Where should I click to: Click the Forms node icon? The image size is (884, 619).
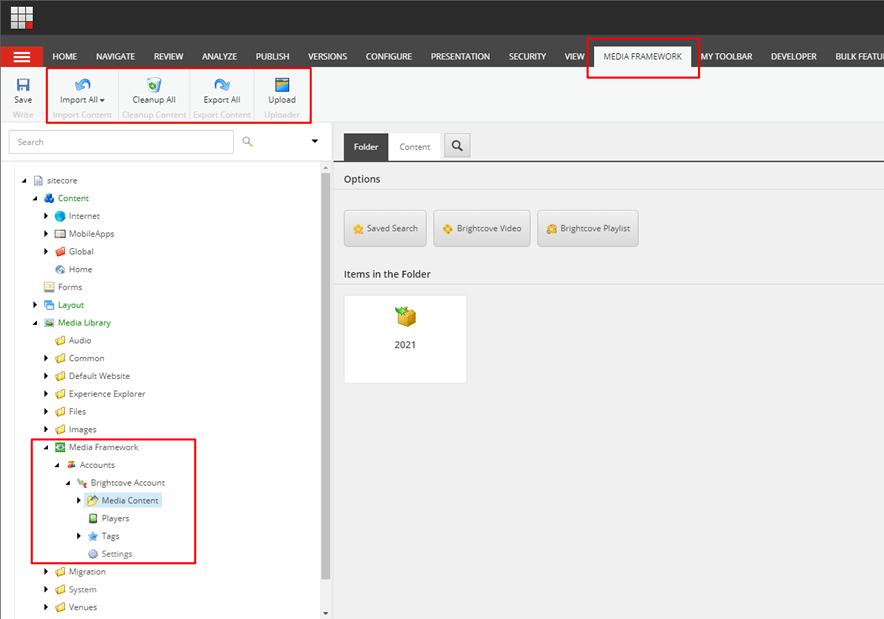[x=49, y=287]
